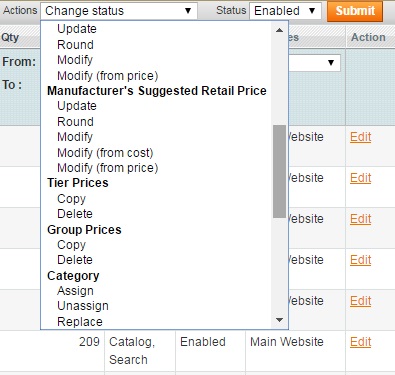Screen dimensions: 395x375
Task: Click the Category group heading
Action: point(73,276)
